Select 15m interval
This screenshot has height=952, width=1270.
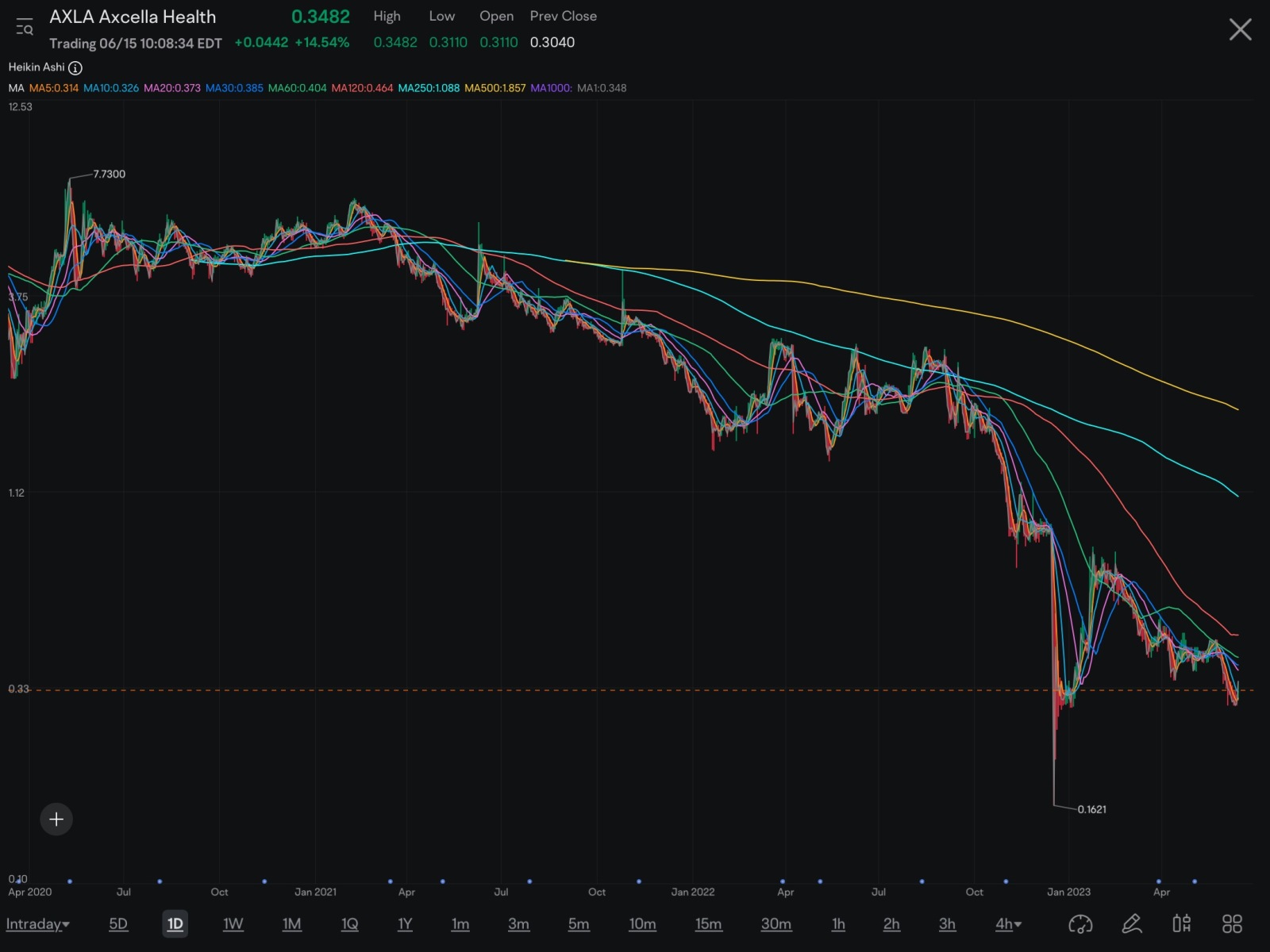[x=708, y=924]
